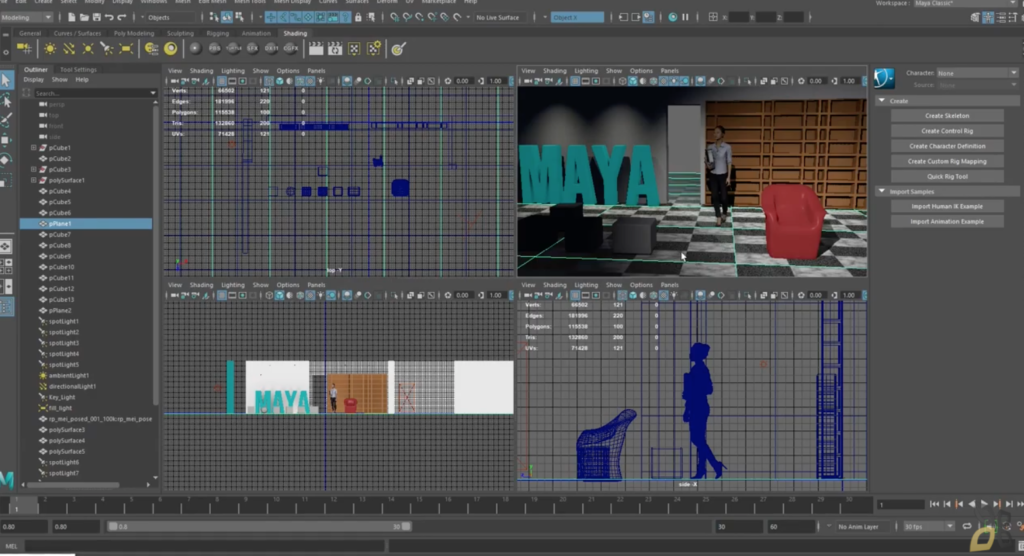Click the Redo arrow icon
This screenshot has height=556, width=1024.
pyautogui.click(x=121, y=18)
